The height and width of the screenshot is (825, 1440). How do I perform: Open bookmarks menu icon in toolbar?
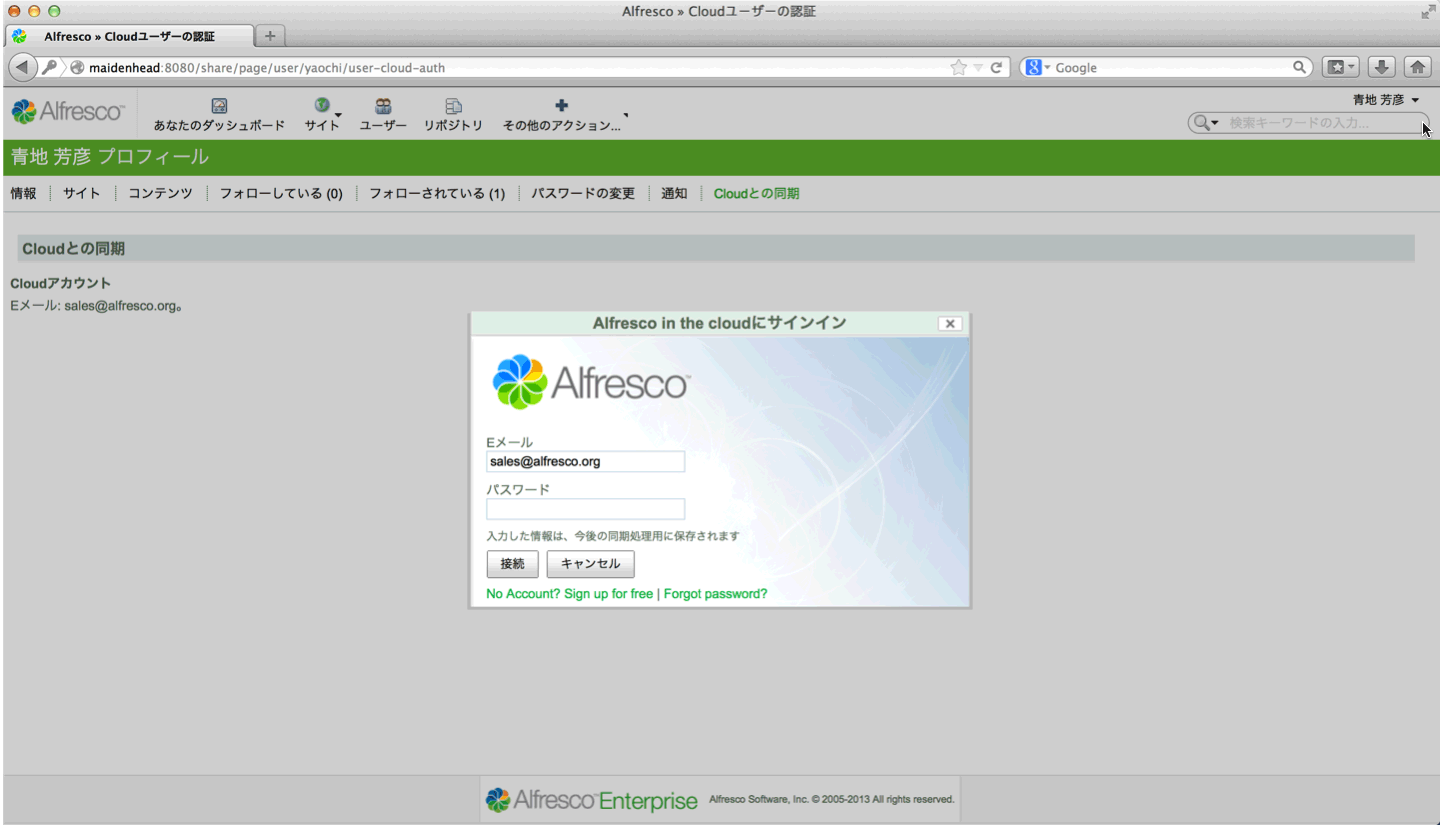[x=1340, y=67]
